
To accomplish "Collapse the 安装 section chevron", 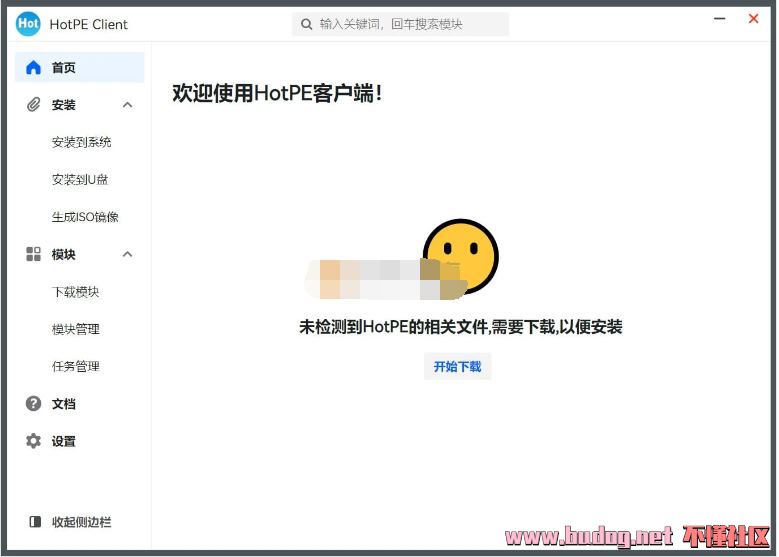I will pos(128,104).
